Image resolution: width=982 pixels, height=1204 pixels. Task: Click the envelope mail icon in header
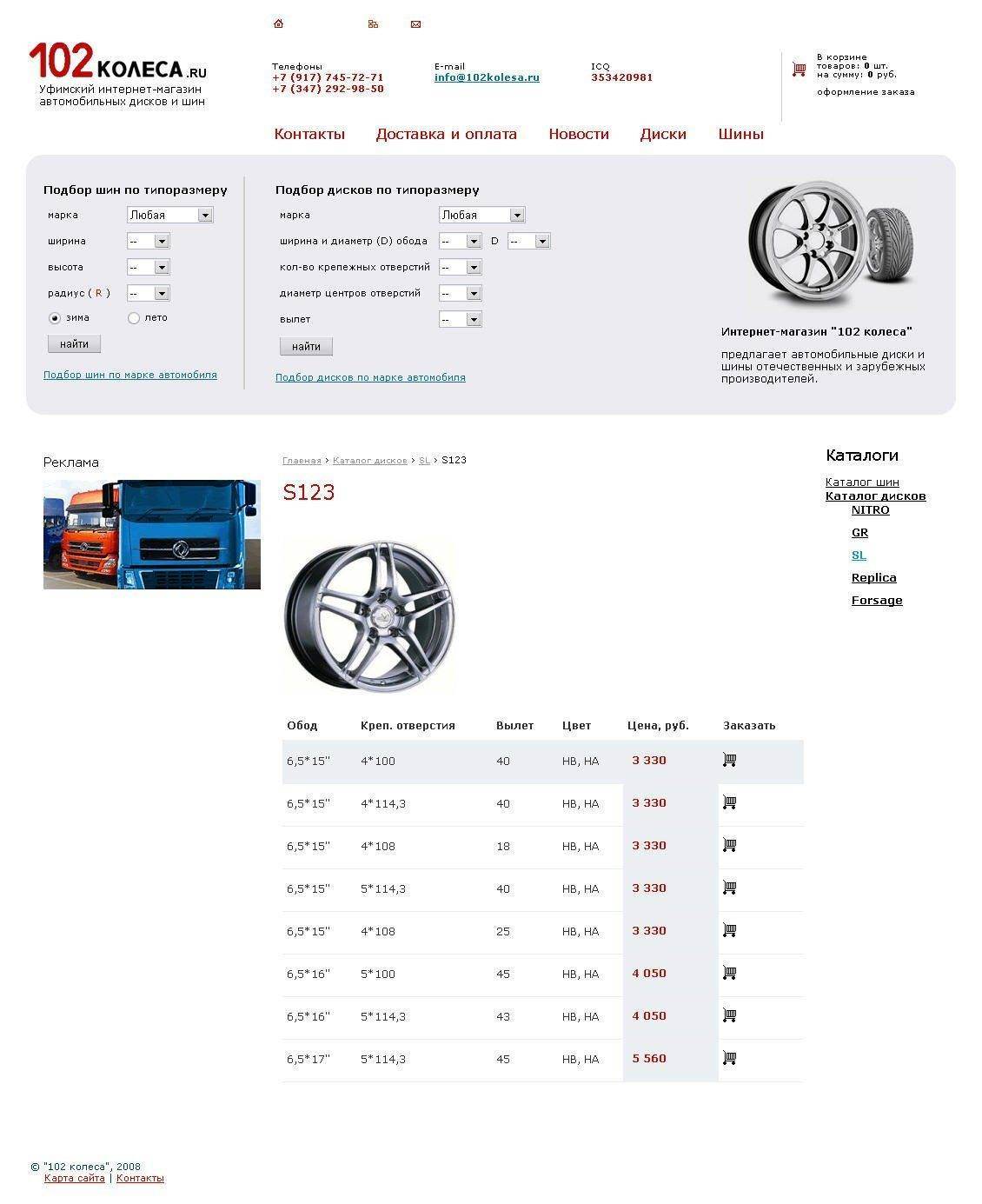point(415,23)
